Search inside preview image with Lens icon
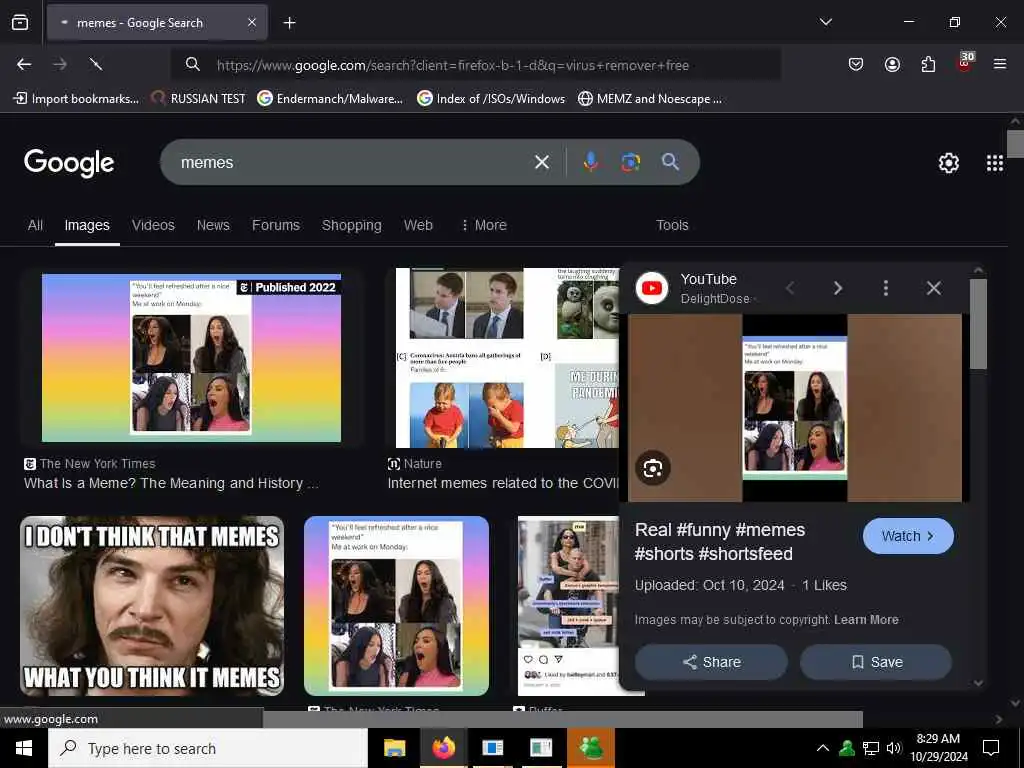This screenshot has width=1024, height=768. (652, 468)
